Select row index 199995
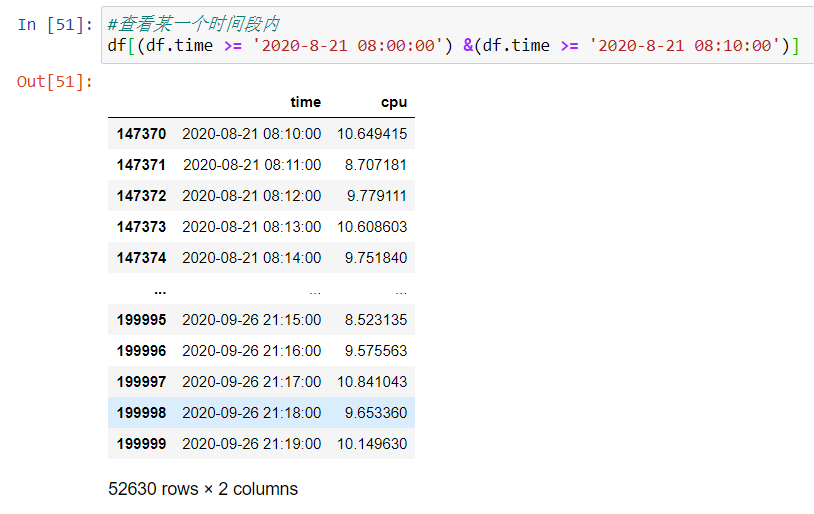The height and width of the screenshot is (514, 814). pos(141,320)
